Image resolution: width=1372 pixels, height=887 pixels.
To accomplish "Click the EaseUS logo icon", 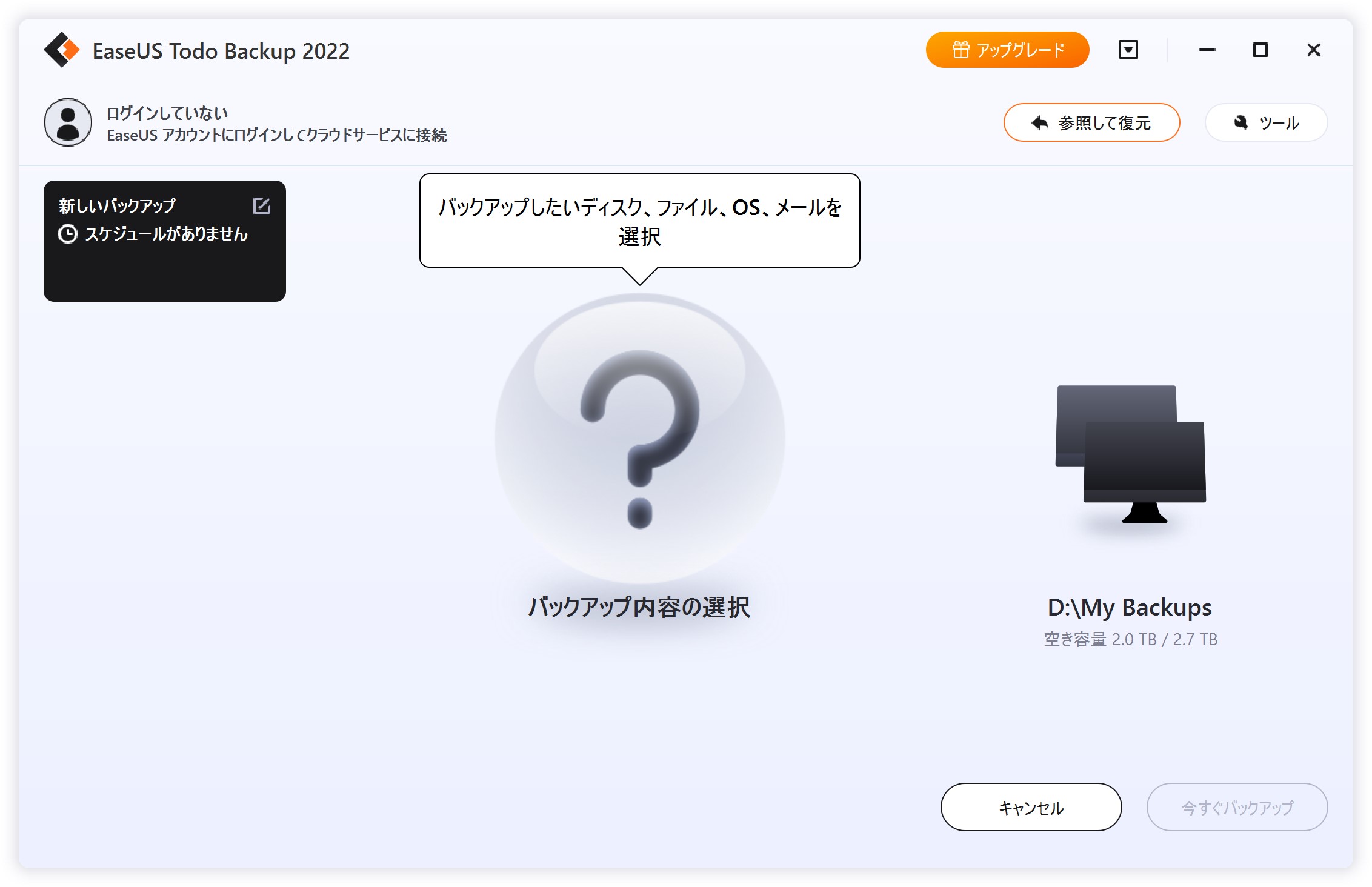I will pyautogui.click(x=63, y=51).
